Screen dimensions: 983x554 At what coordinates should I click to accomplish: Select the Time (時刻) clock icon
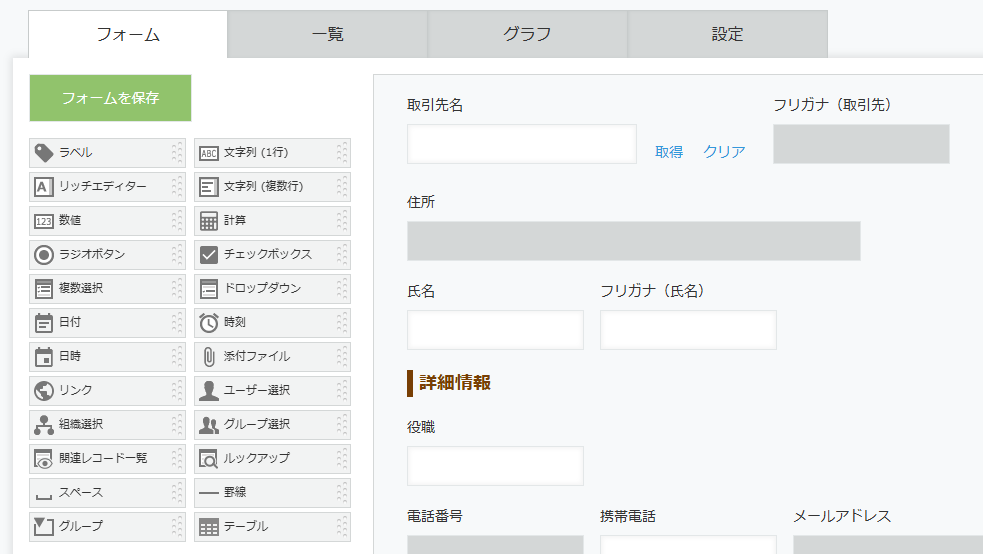(209, 323)
